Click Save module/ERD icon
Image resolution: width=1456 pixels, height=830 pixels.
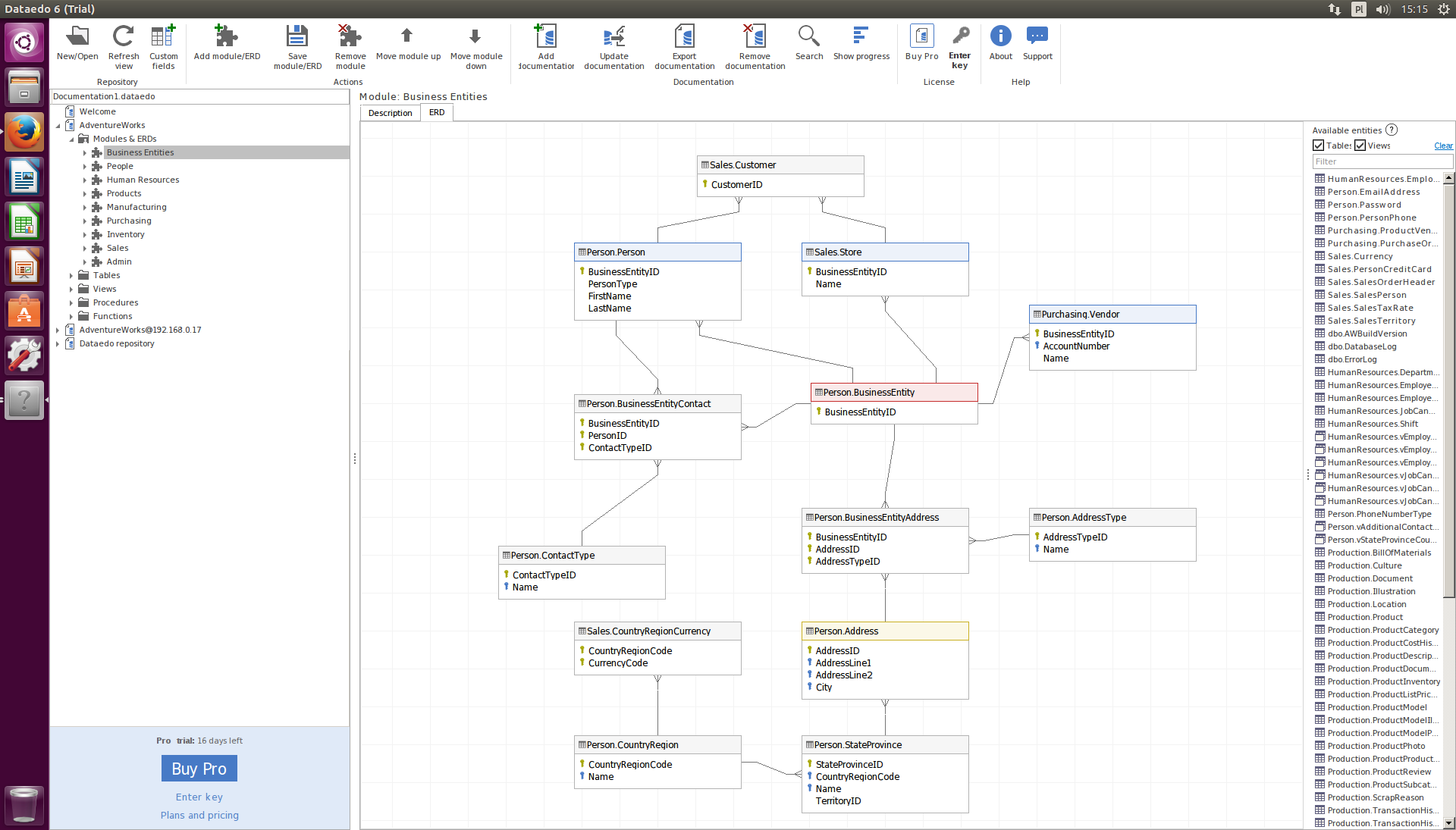click(297, 36)
